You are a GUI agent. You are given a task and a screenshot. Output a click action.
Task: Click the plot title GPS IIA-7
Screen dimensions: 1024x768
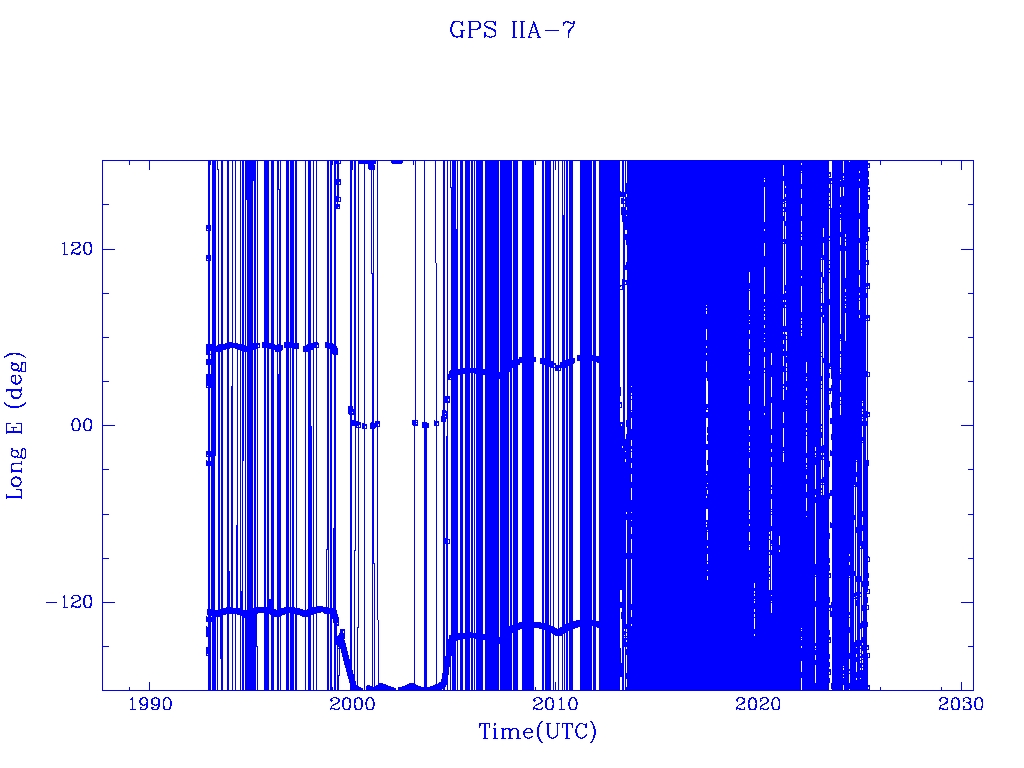point(513,30)
